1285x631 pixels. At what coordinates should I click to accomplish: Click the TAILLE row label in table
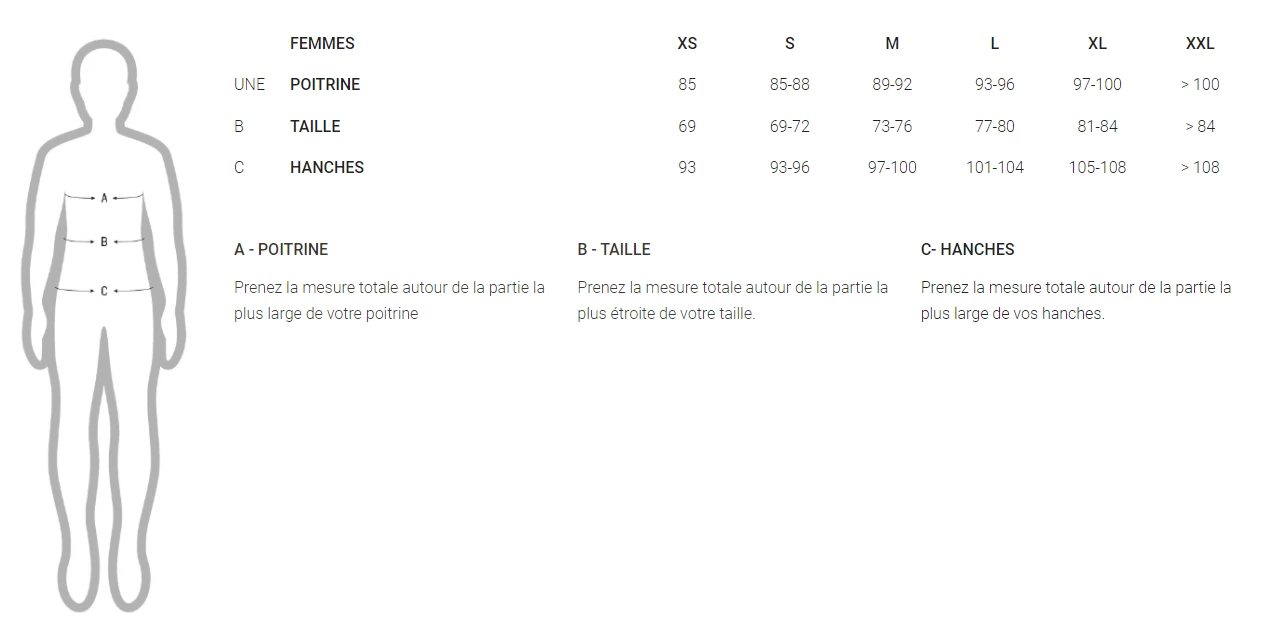(x=315, y=126)
